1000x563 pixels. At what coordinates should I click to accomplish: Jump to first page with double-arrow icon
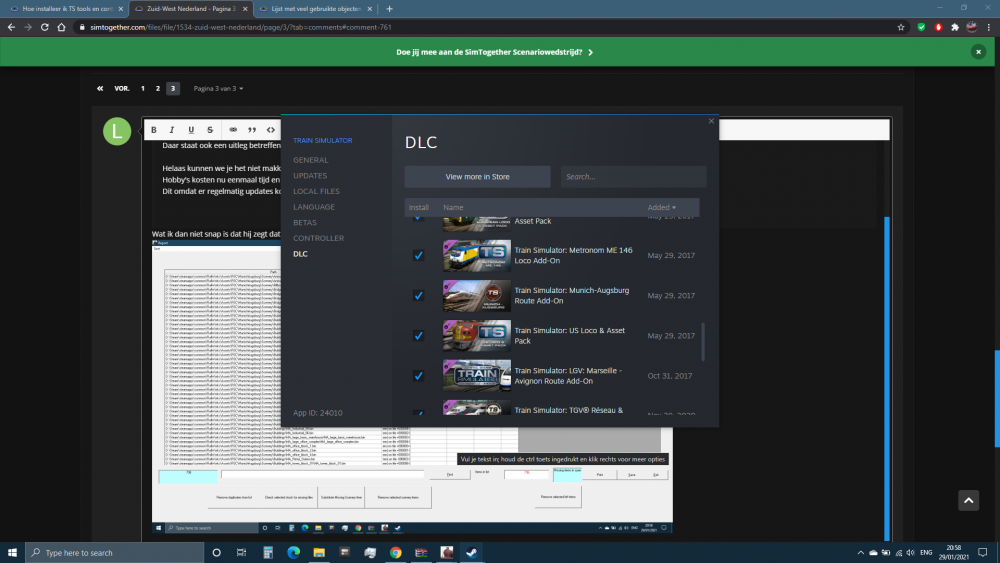pyautogui.click(x=101, y=88)
